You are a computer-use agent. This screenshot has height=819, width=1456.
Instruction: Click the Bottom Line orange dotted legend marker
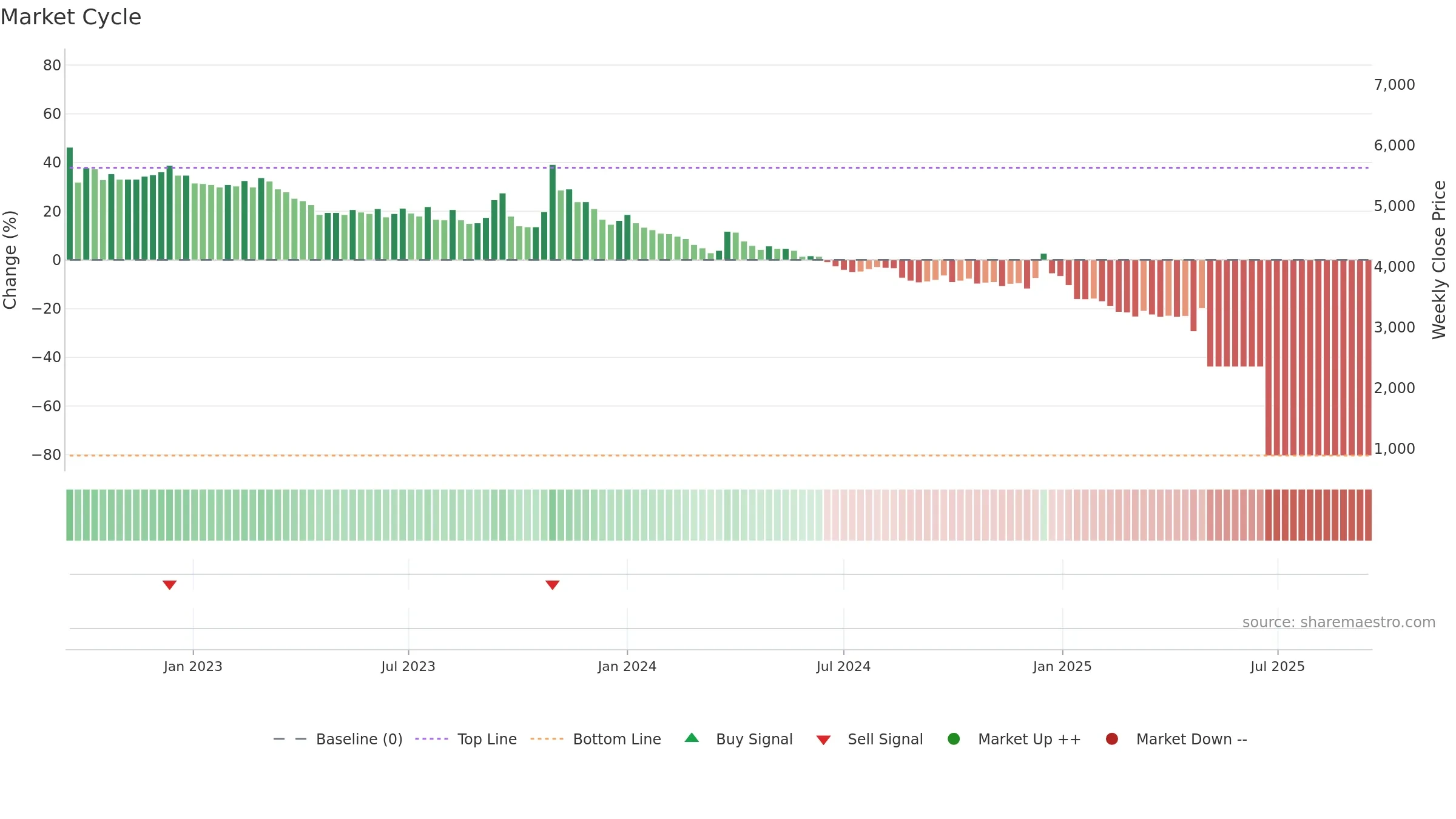[547, 739]
